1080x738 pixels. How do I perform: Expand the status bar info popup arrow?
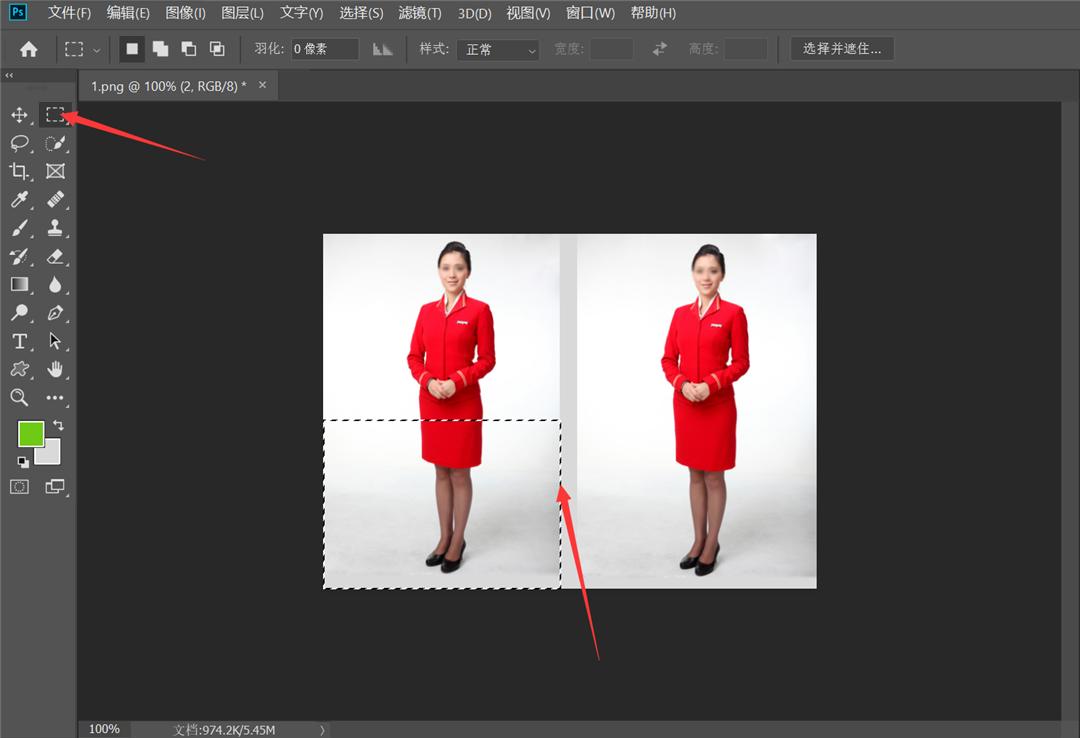coord(323,730)
